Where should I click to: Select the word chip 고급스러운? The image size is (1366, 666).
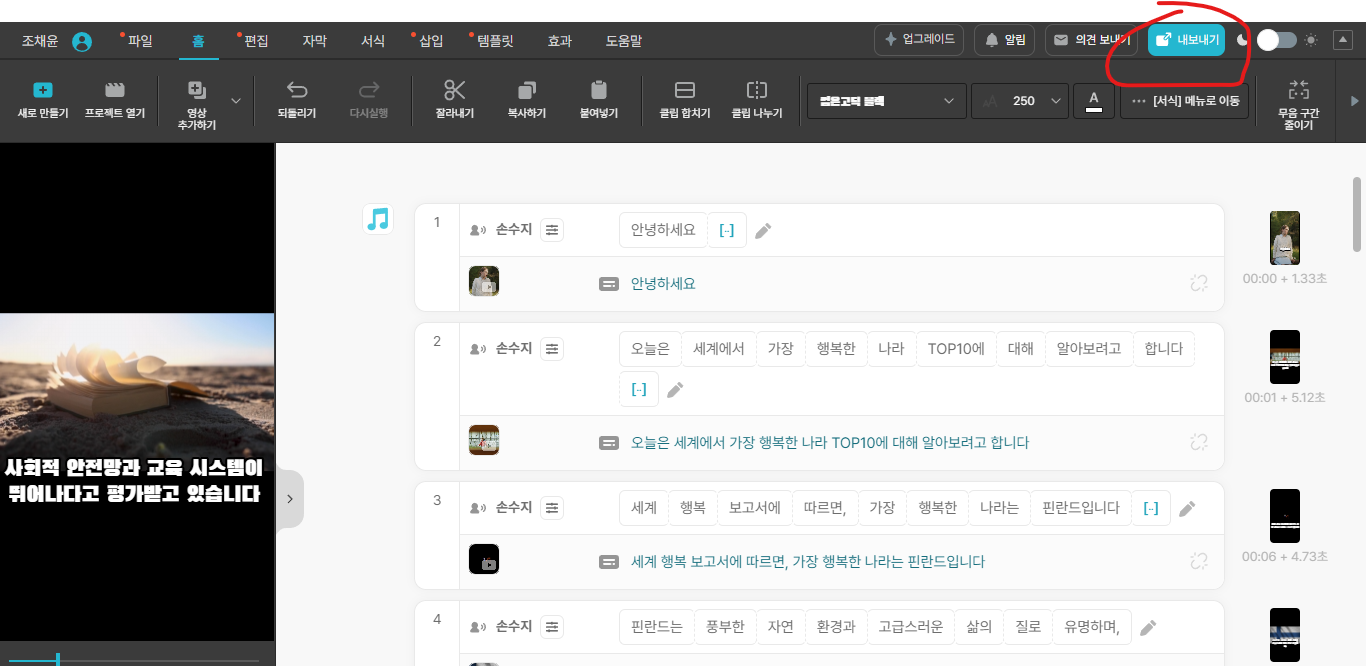910,627
